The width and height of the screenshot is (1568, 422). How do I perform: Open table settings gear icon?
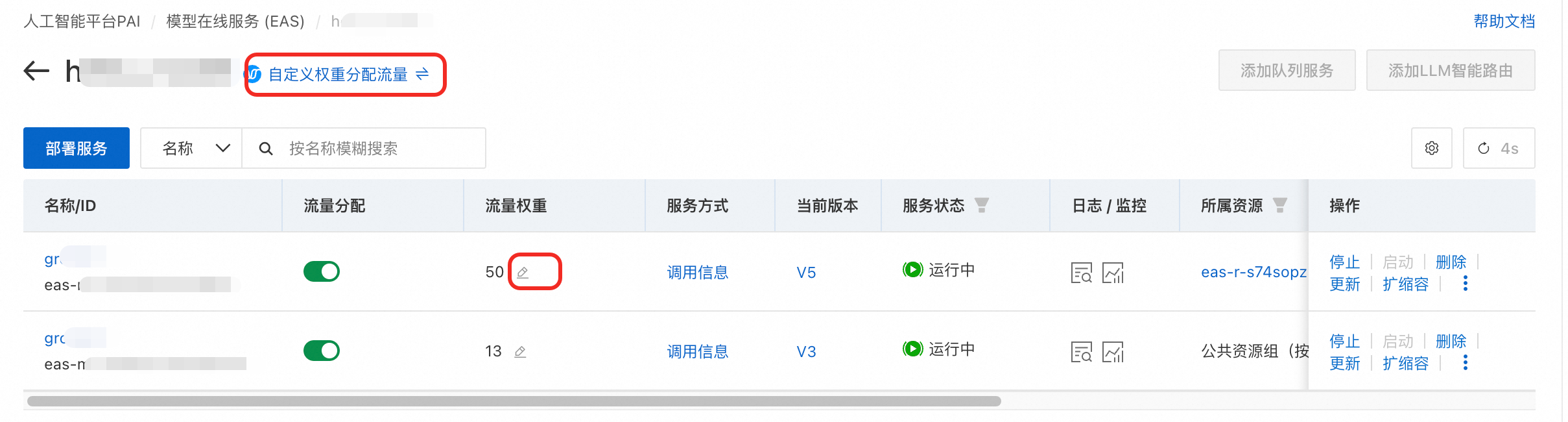[1431, 148]
